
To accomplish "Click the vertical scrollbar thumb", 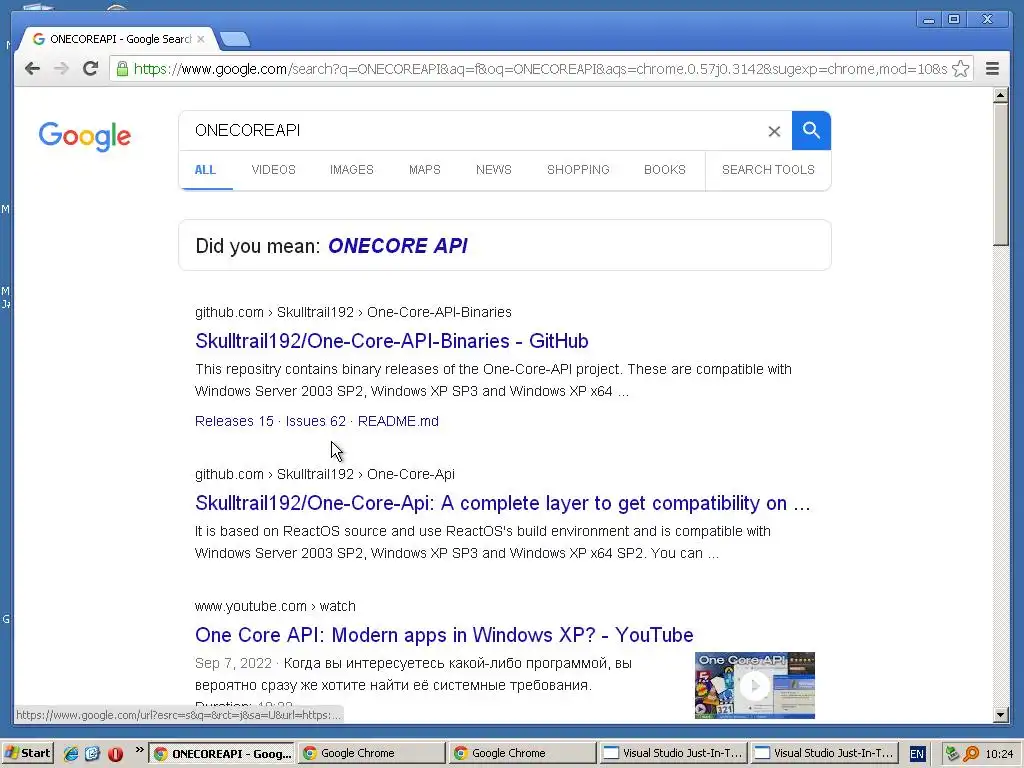I will click(1000, 174).
